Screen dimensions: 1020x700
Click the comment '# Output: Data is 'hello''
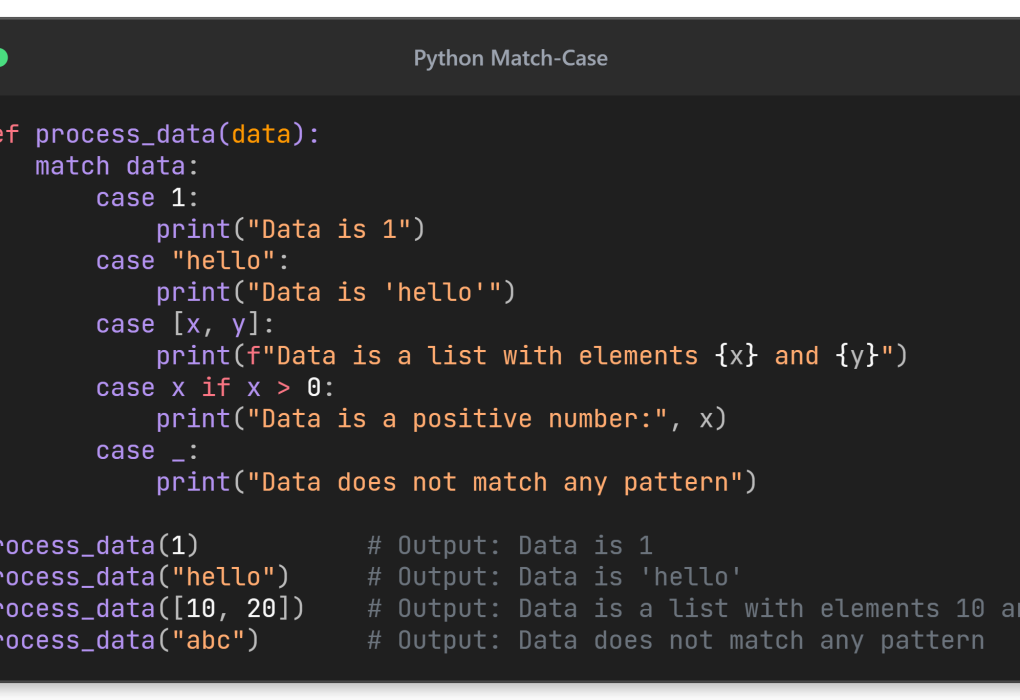coord(554,577)
